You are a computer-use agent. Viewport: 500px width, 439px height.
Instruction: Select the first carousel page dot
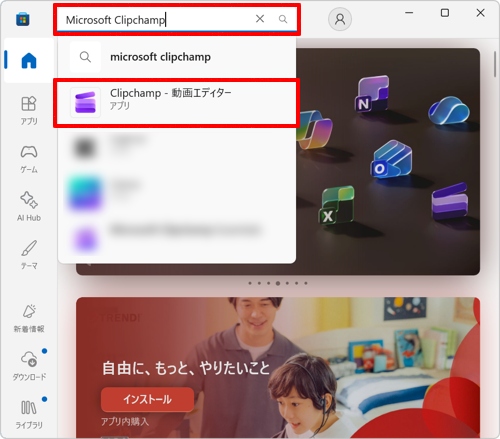coord(250,283)
